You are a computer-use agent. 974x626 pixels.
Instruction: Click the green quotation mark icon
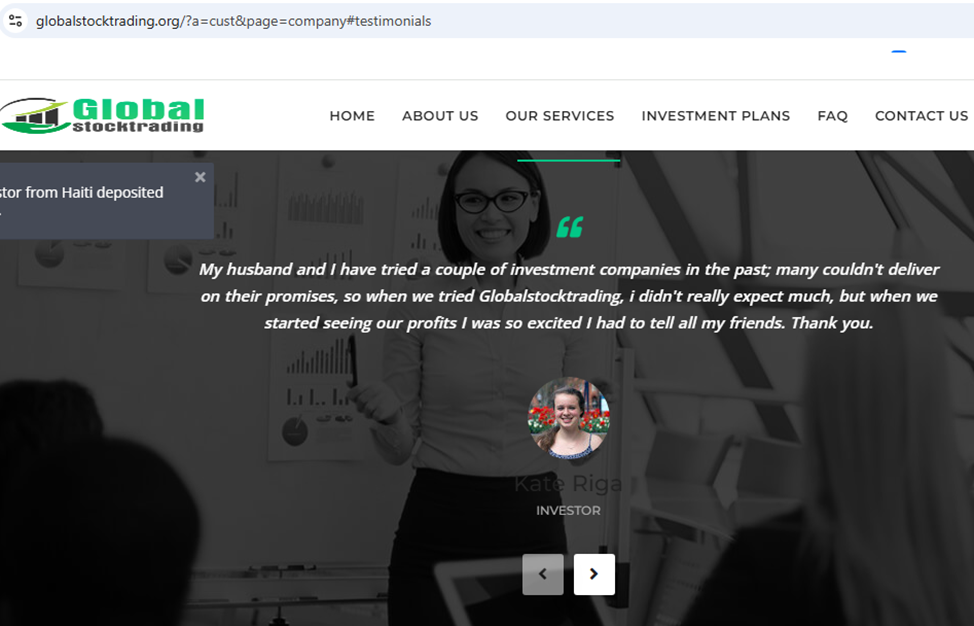pyautogui.click(x=570, y=227)
